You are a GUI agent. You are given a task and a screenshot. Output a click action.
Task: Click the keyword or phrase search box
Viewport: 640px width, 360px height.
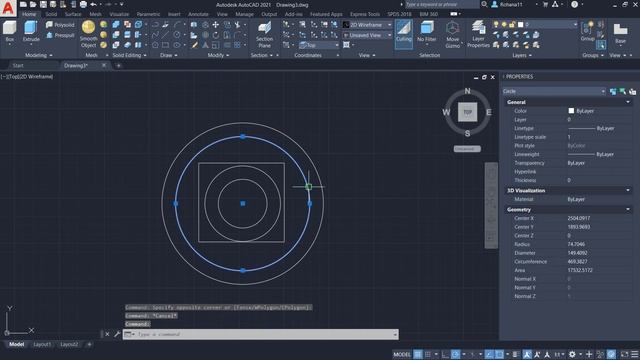point(442,4)
